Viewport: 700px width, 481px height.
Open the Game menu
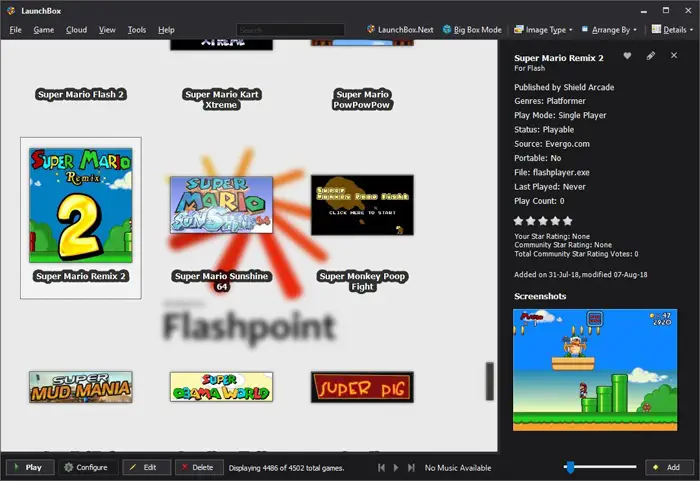pos(44,29)
